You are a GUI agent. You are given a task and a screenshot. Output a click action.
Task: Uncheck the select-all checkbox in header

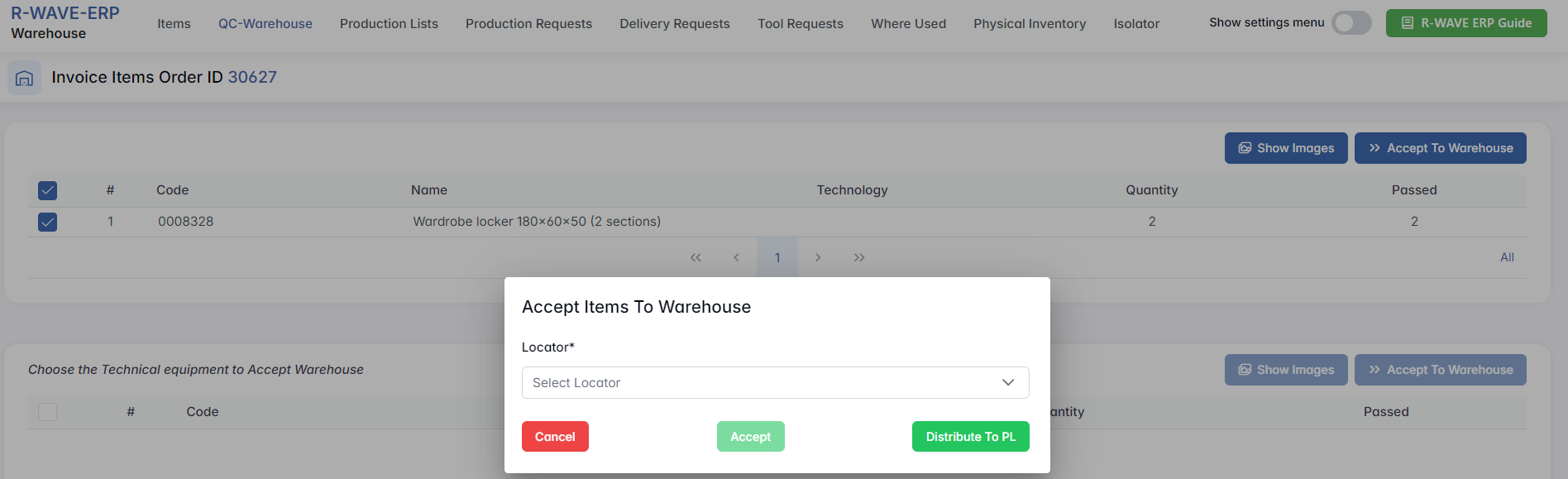[x=48, y=190]
